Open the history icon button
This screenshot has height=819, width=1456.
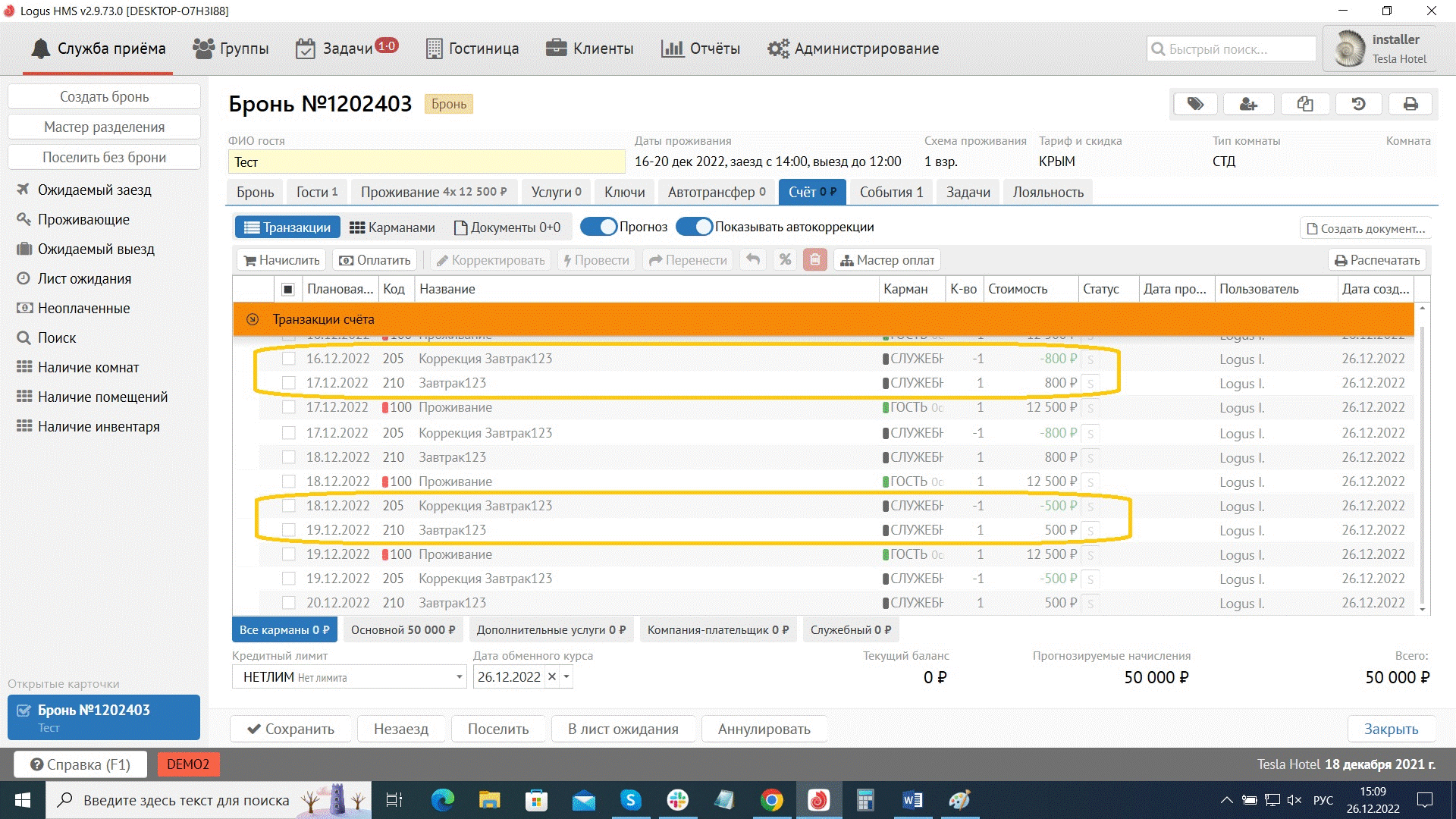1358,104
